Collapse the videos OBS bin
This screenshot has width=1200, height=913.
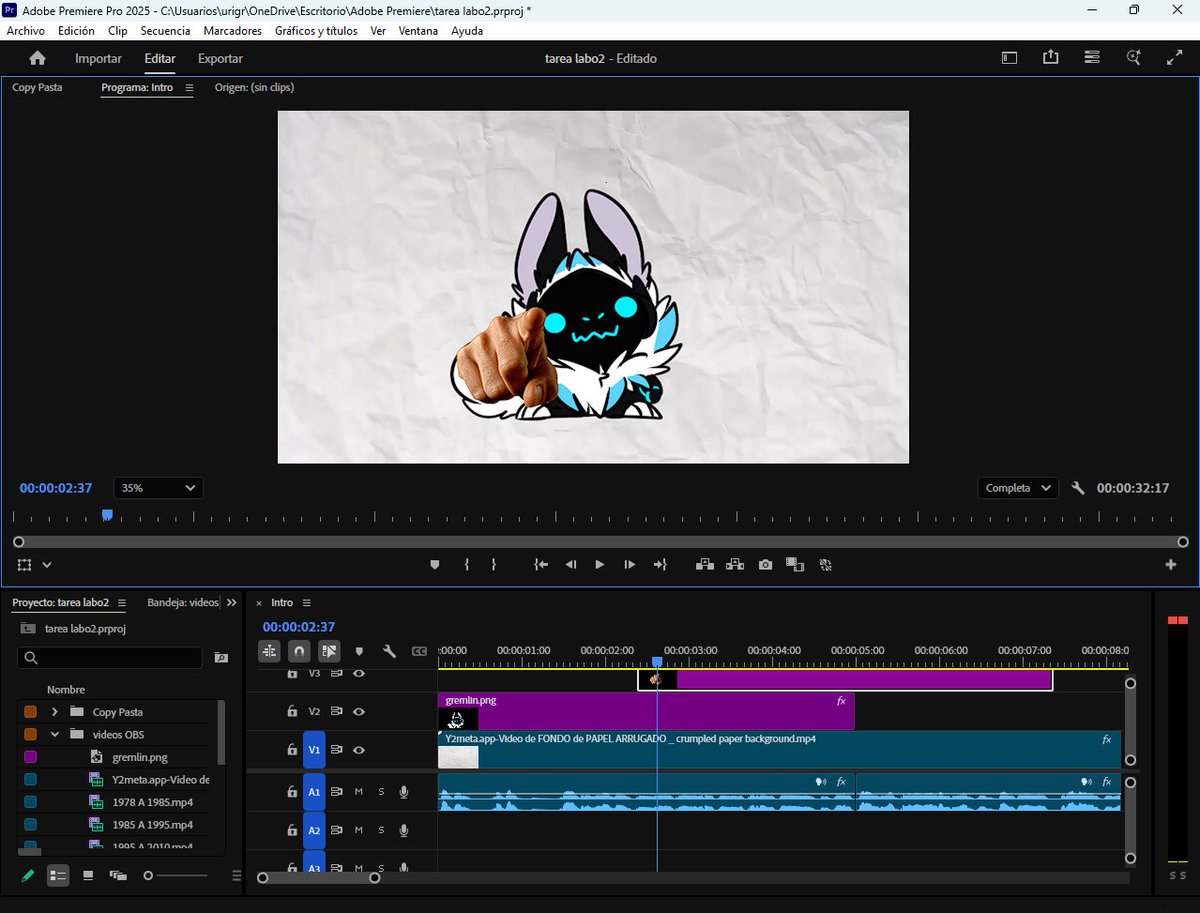[54, 734]
